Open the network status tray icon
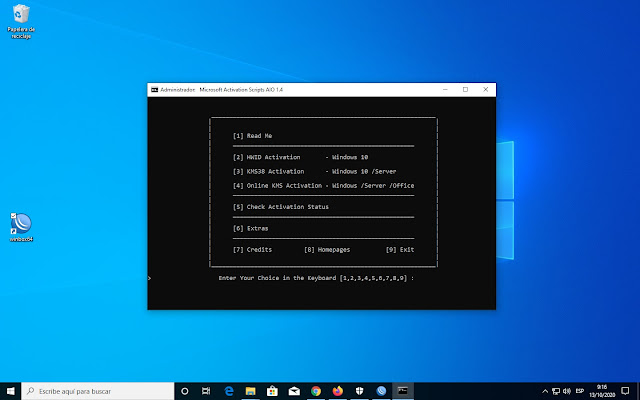 tap(556, 391)
